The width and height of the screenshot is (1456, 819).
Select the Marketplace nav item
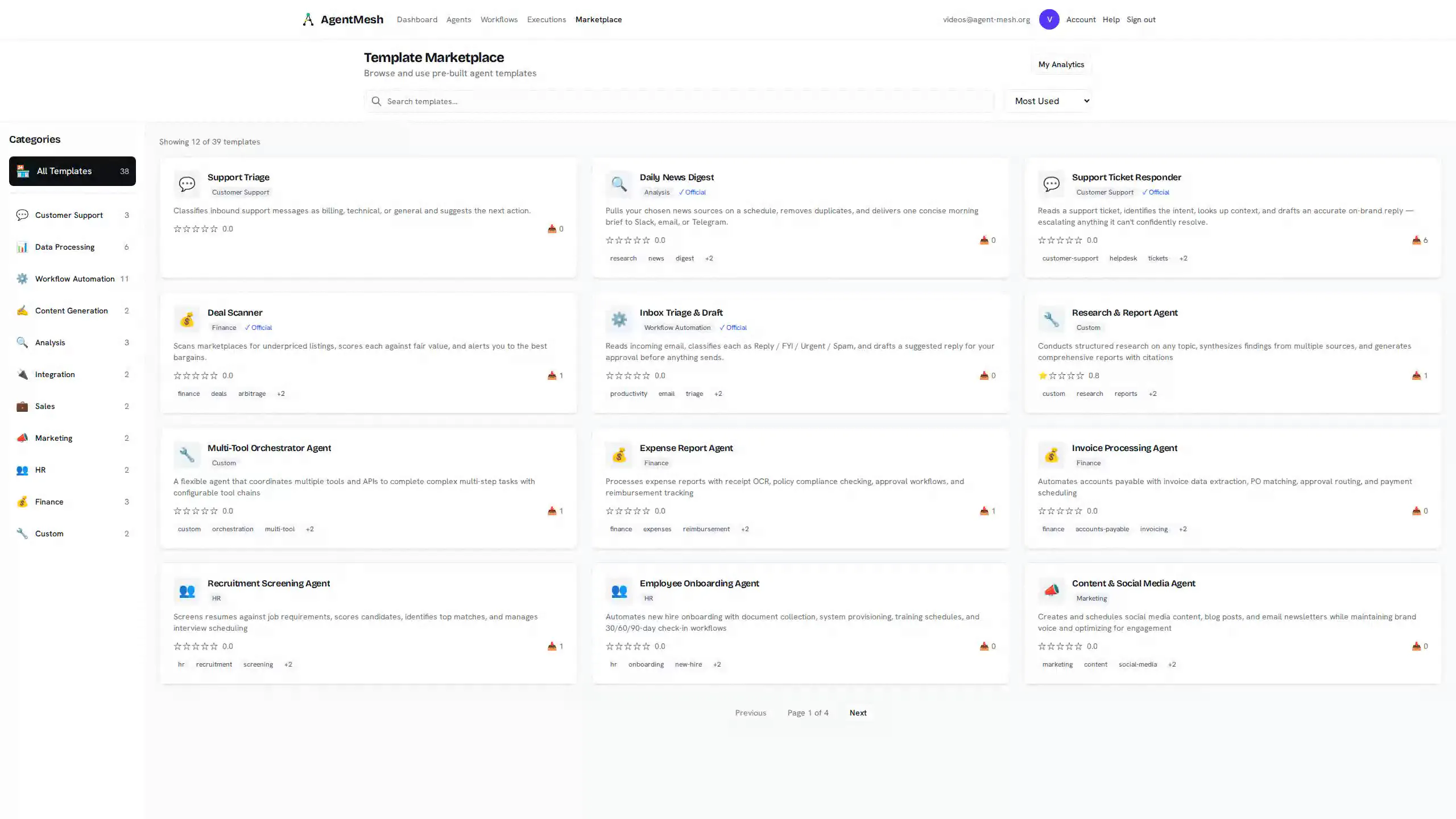tap(598, 19)
